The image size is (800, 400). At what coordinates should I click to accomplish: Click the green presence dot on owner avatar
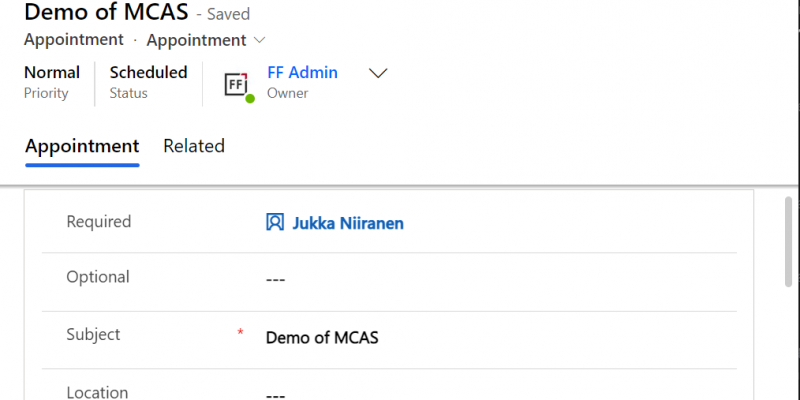click(x=250, y=98)
